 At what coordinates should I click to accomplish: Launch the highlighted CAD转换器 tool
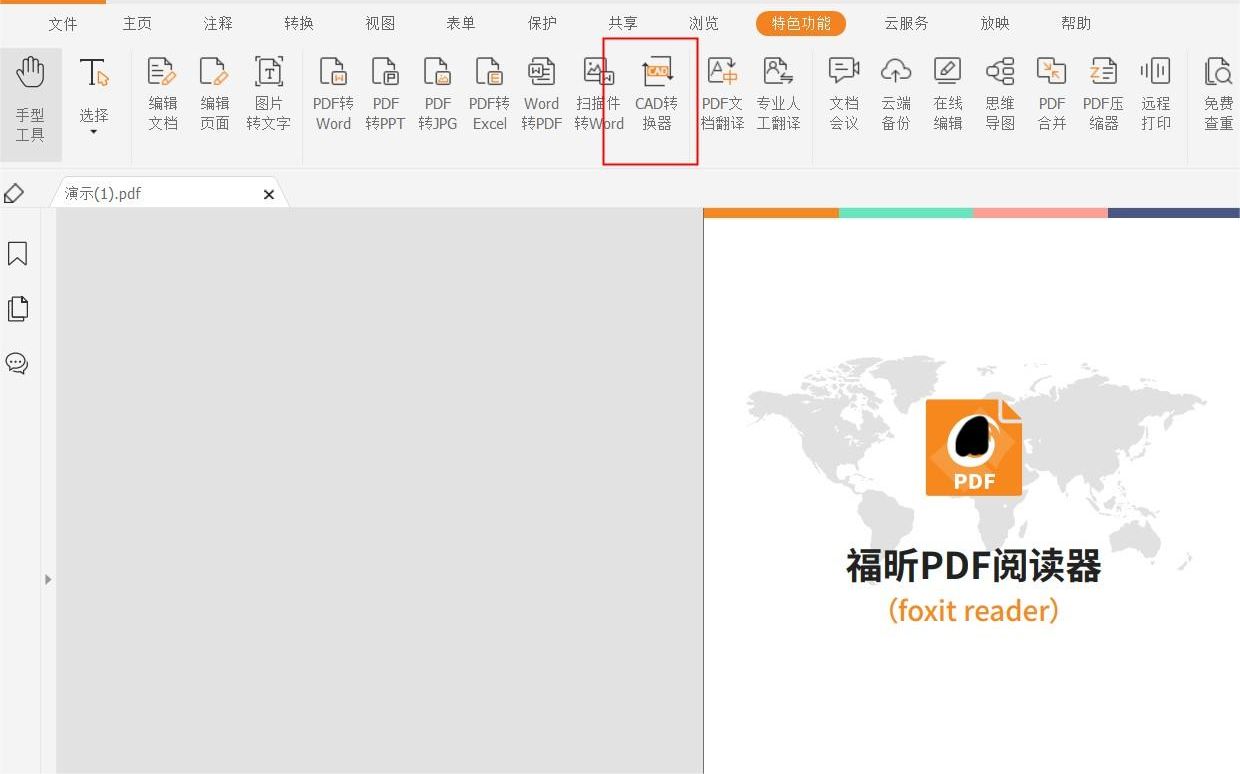(655, 95)
